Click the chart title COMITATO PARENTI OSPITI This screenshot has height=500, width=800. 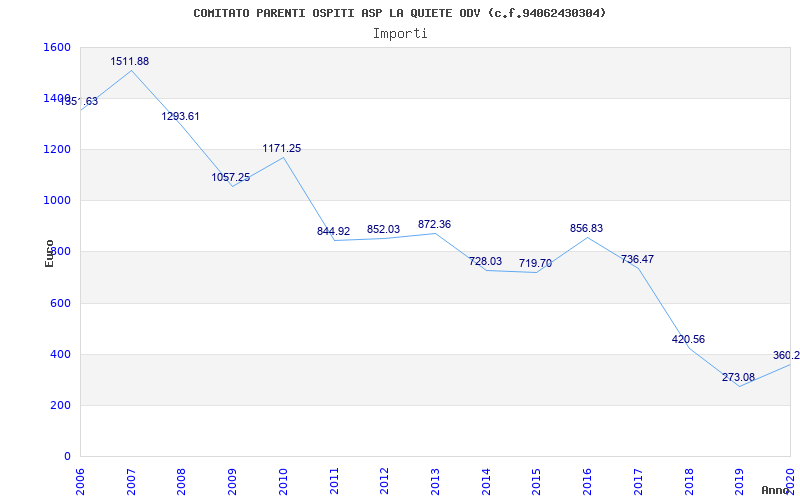[x=400, y=13]
